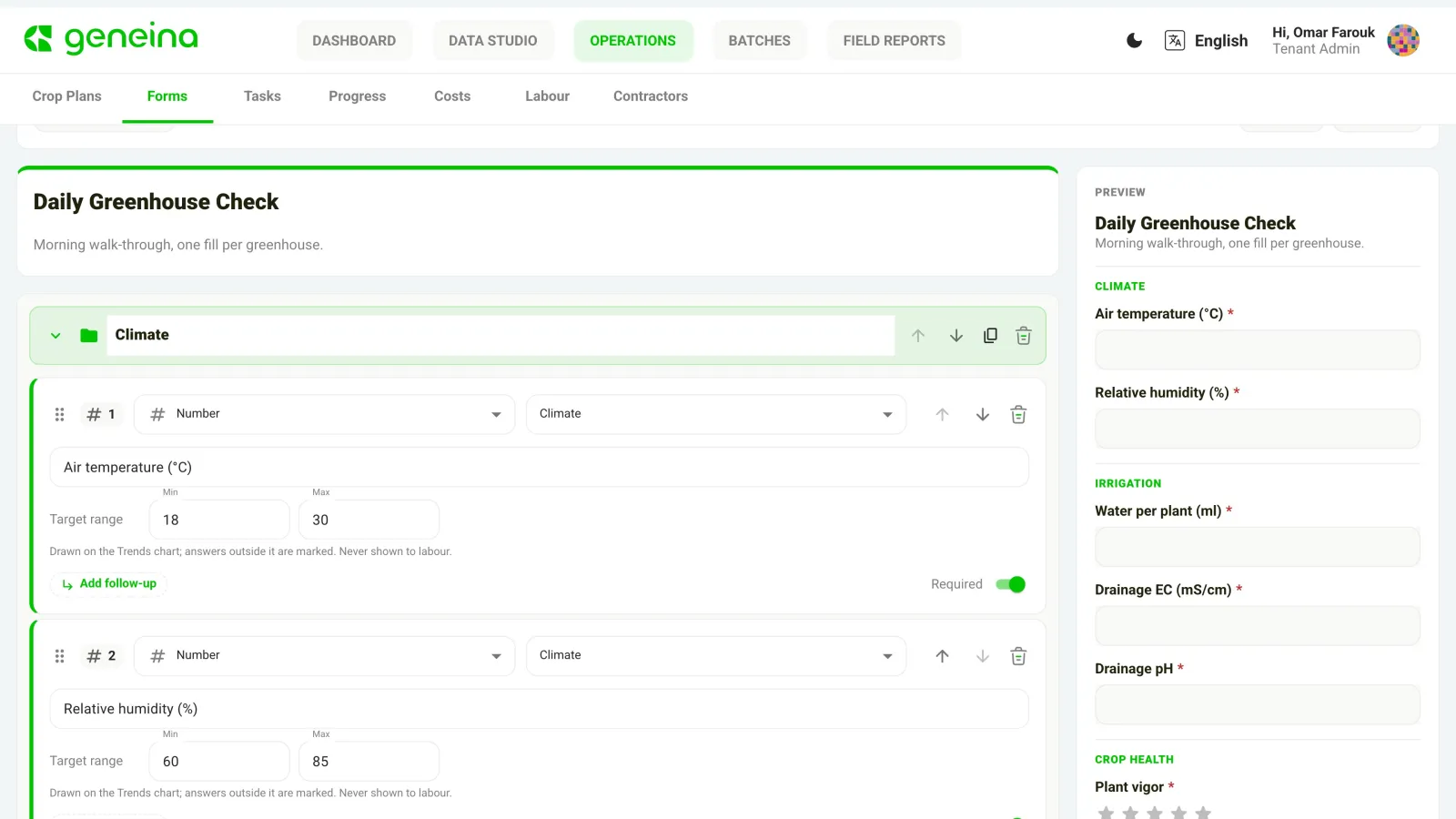Grab drag handle of field 1

click(60, 415)
